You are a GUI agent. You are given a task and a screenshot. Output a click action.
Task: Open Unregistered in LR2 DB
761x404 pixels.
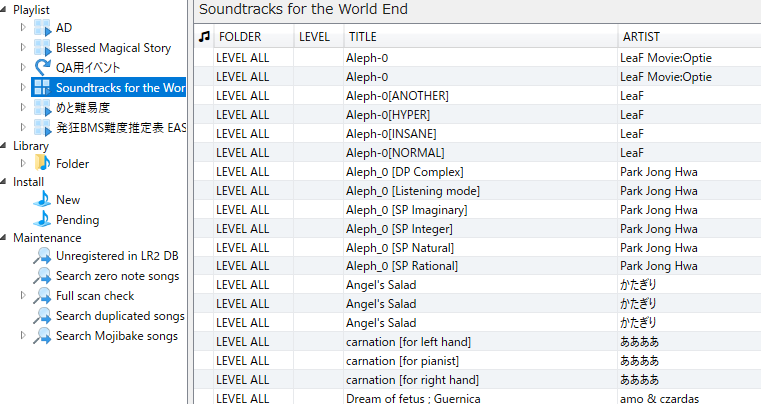[x=117, y=256]
